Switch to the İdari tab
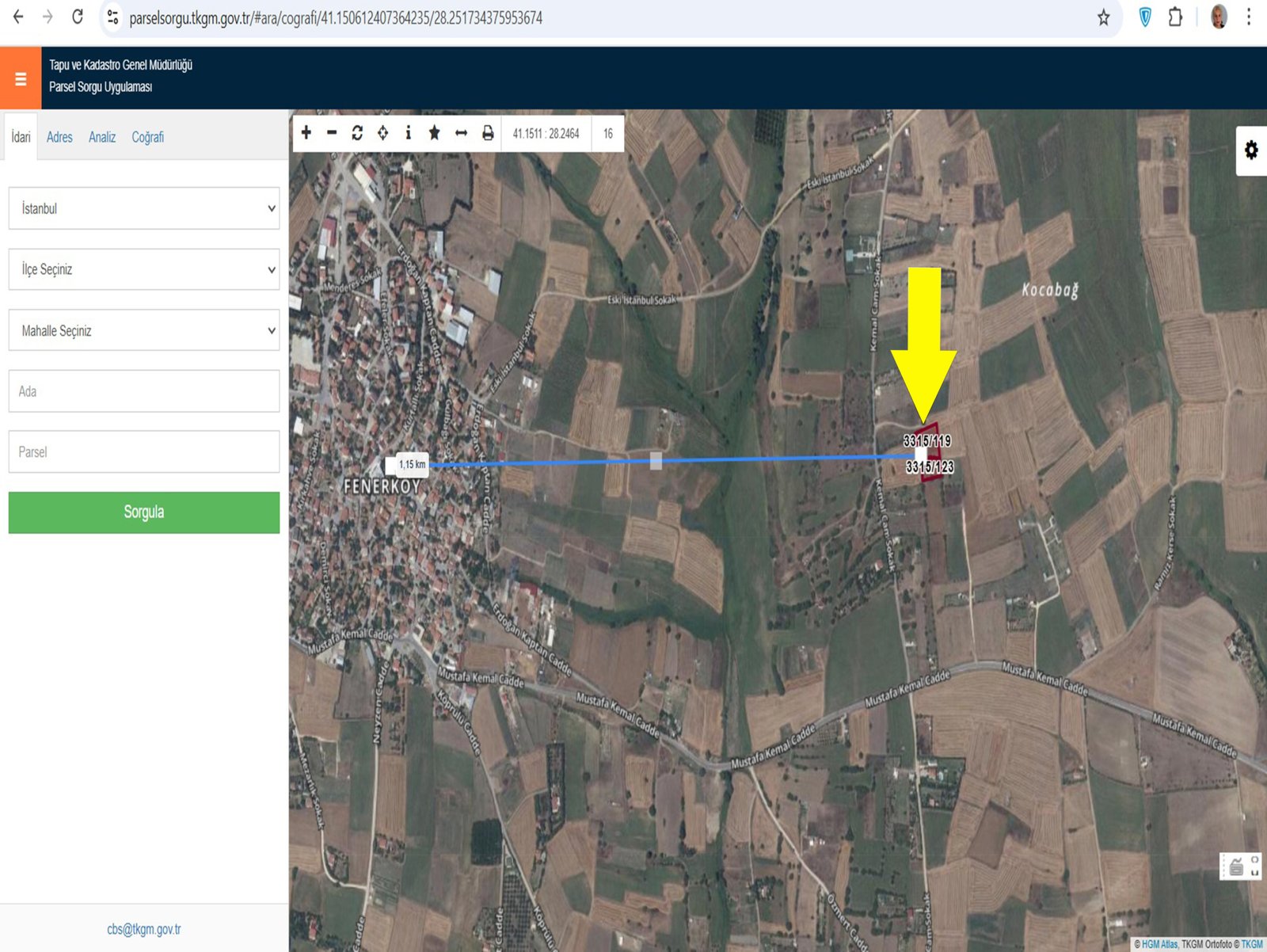The image size is (1267, 952). (x=21, y=137)
